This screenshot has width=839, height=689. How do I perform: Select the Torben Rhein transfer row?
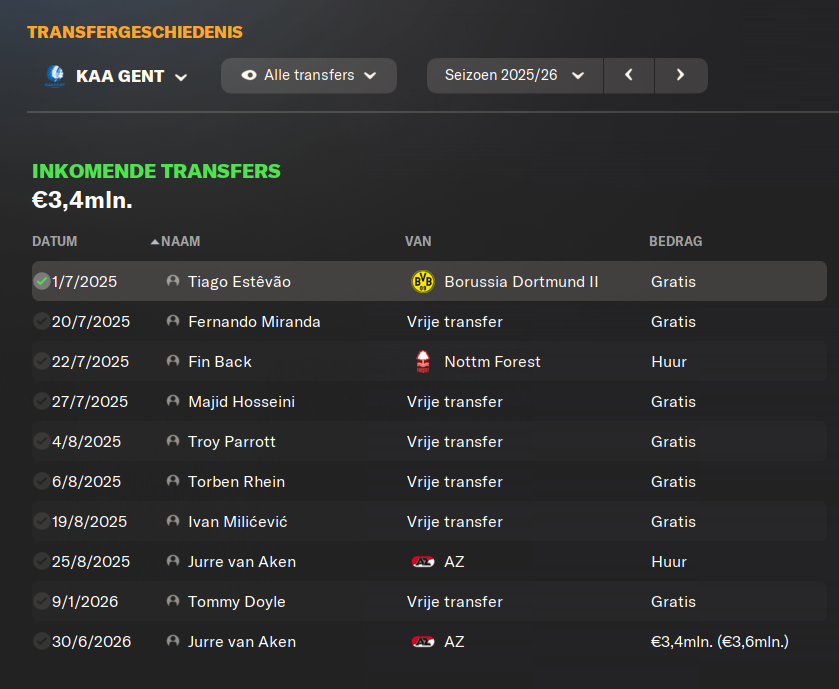[x=429, y=481]
